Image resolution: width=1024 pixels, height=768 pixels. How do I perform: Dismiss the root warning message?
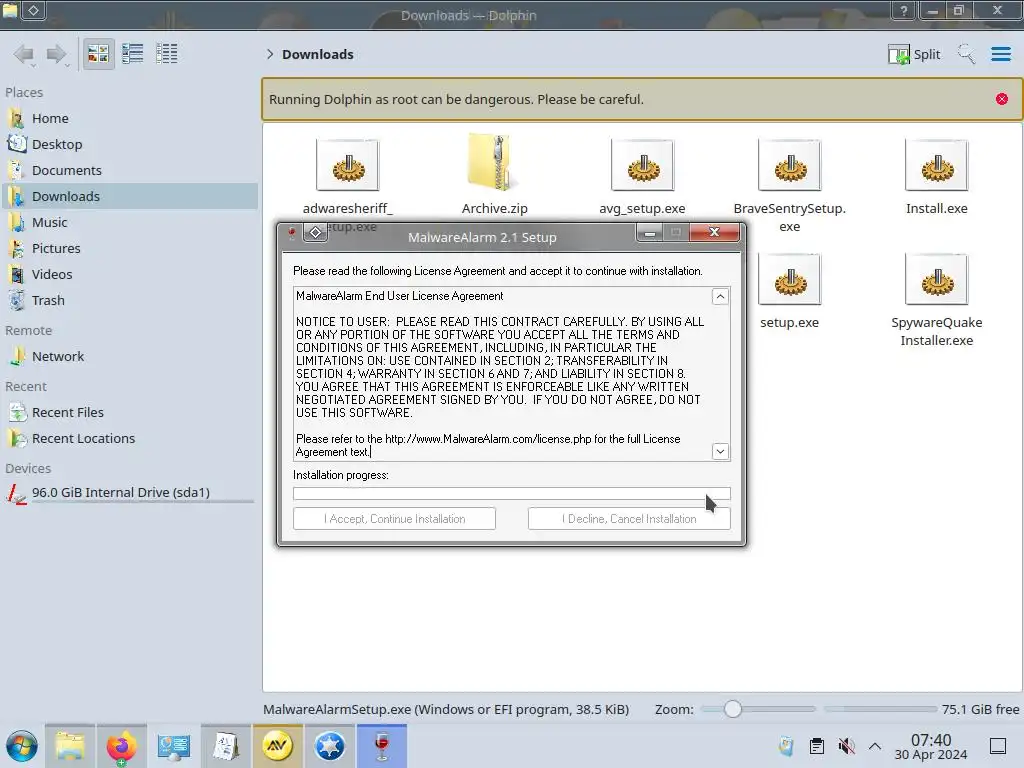(x=1002, y=99)
